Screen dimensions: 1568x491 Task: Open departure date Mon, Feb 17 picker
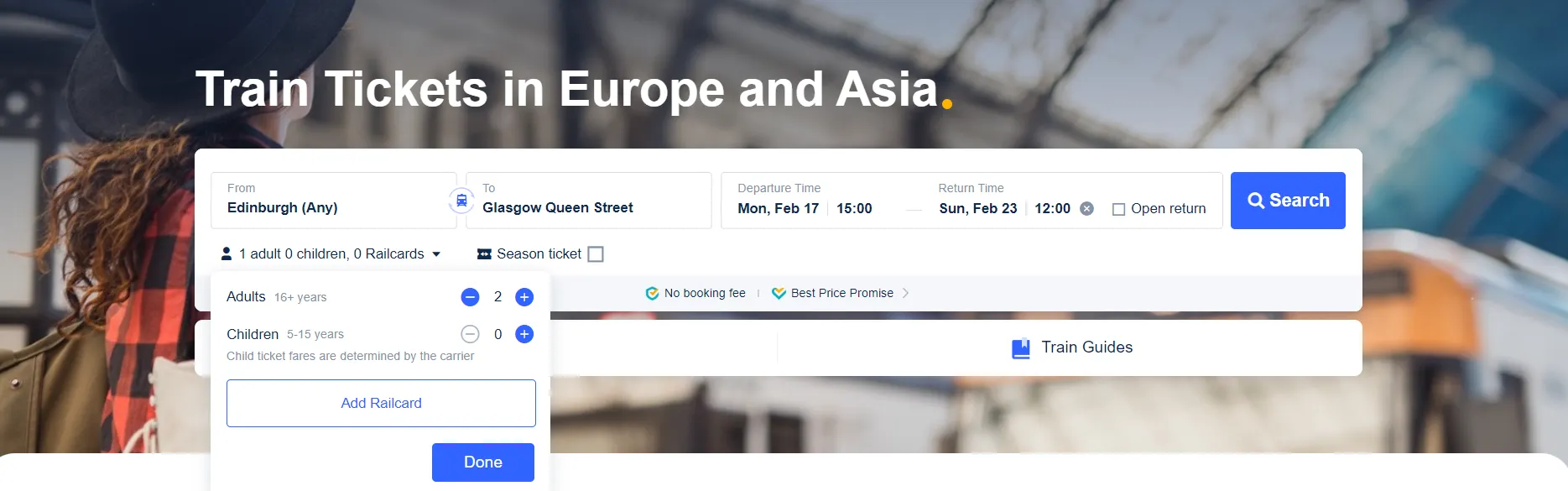778,209
